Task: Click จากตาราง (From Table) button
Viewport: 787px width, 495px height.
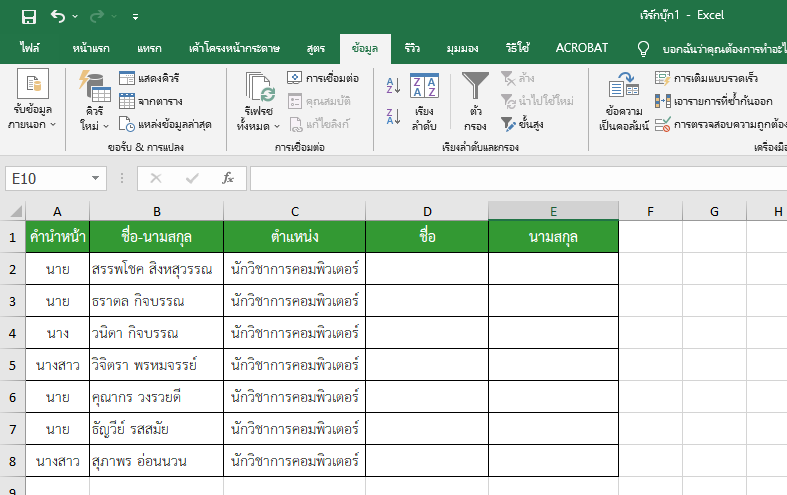Action: pyautogui.click(x=151, y=101)
